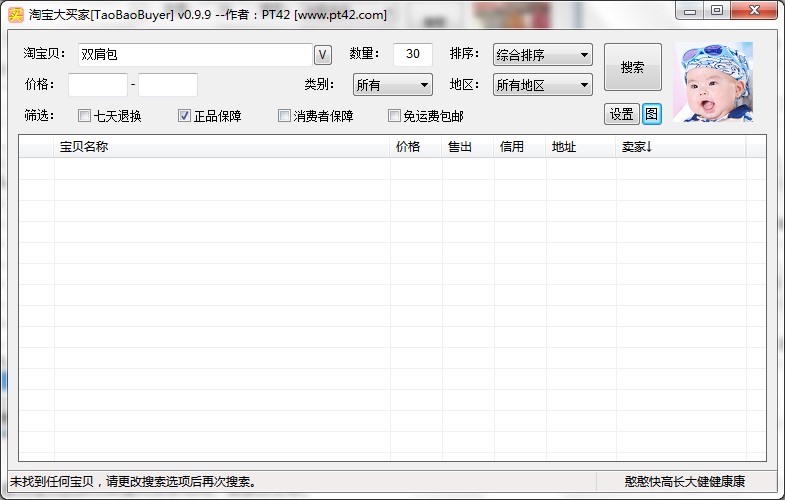Click the TaoBaoBuyer app icon in title bar

pos(16,15)
